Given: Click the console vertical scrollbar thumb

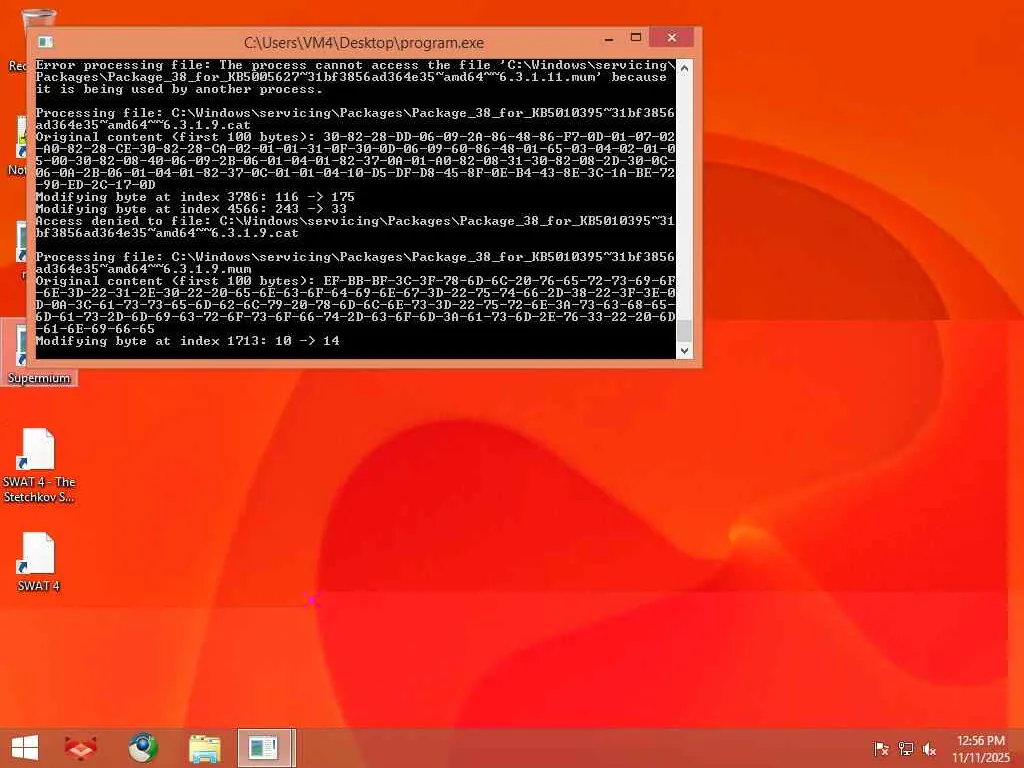Looking at the screenshot, I should click(684, 331).
